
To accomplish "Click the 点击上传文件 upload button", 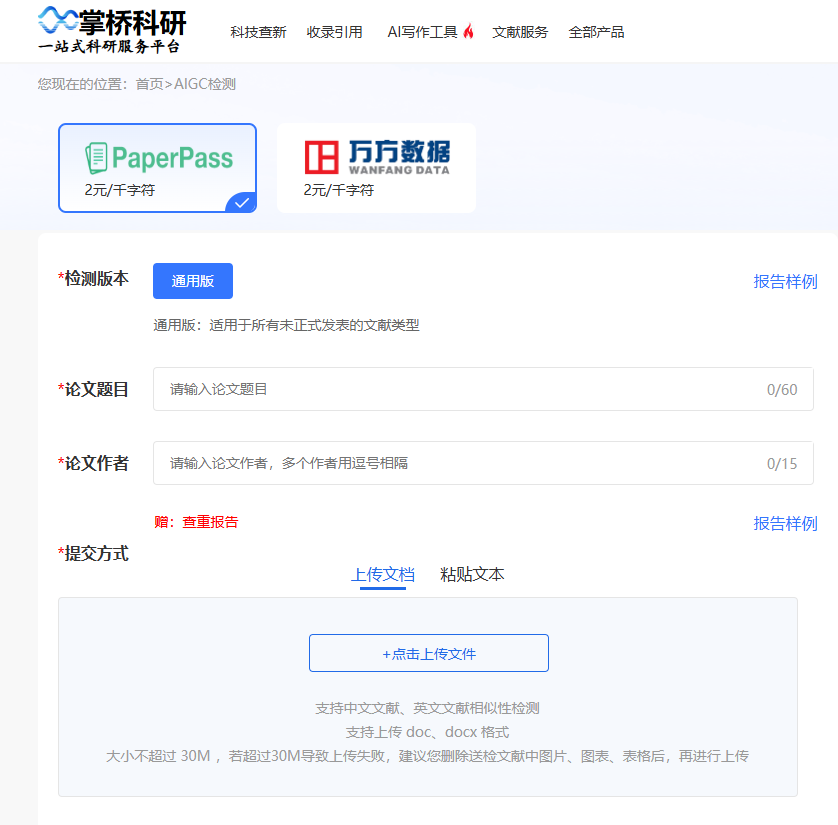I will click(x=428, y=653).
